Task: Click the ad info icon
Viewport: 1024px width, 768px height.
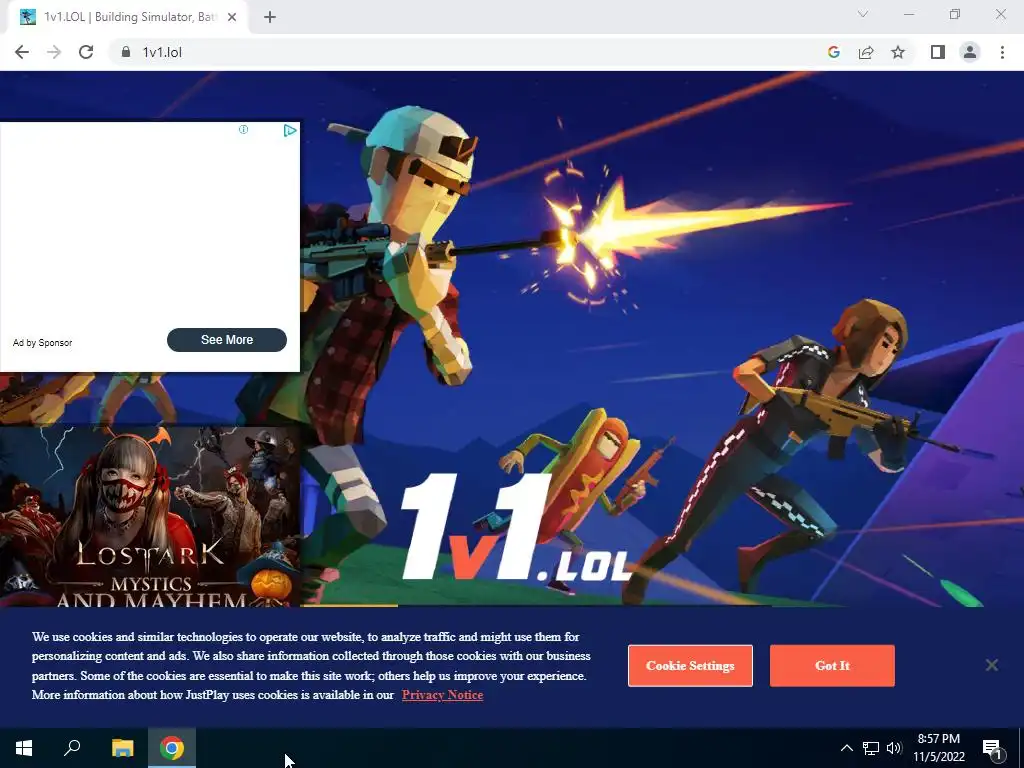Action: tap(244, 129)
